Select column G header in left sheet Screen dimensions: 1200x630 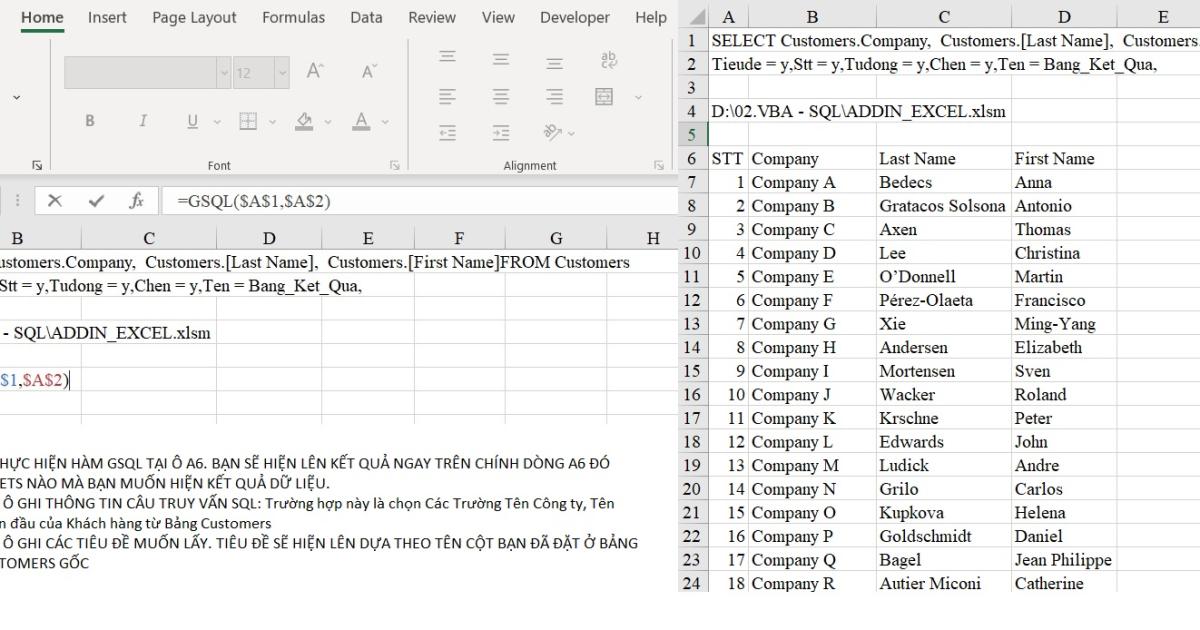click(x=556, y=238)
